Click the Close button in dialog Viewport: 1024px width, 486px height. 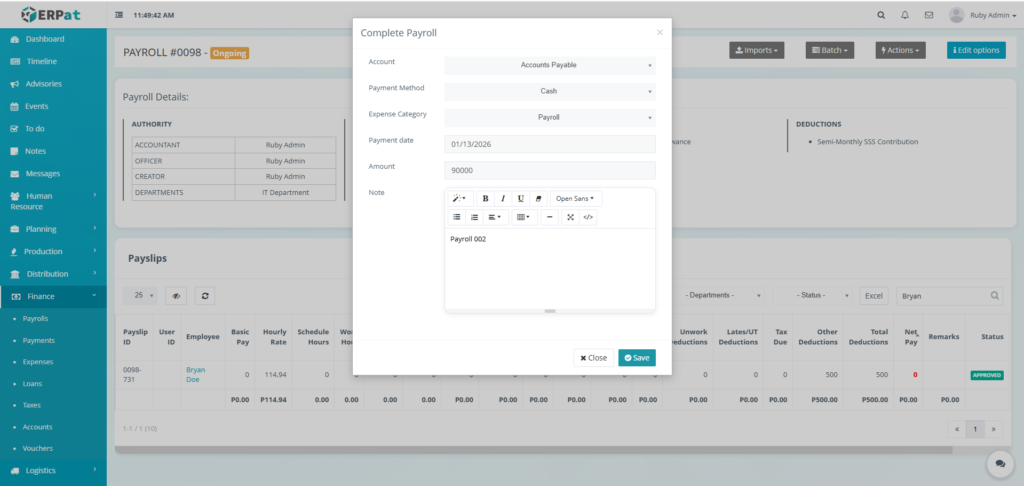tap(593, 357)
